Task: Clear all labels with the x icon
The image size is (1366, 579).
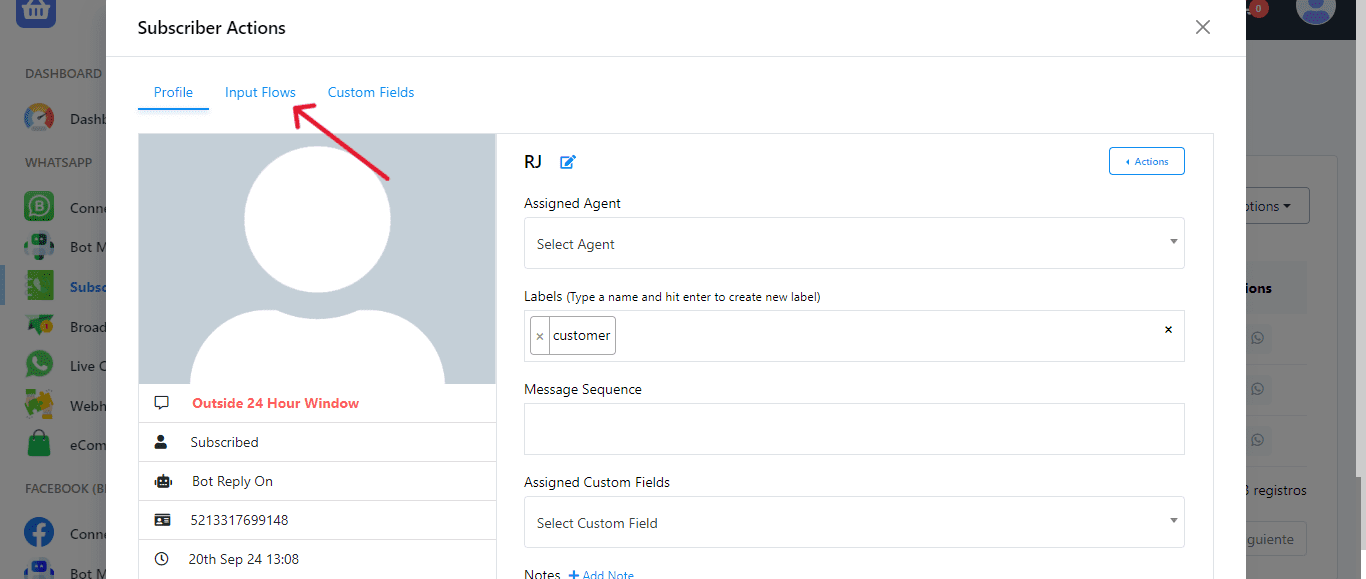Action: pos(1168,329)
